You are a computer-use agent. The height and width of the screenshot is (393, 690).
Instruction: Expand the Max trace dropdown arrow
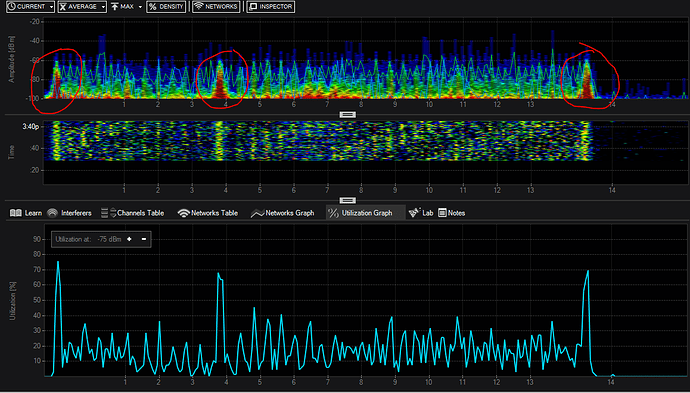pos(140,7)
